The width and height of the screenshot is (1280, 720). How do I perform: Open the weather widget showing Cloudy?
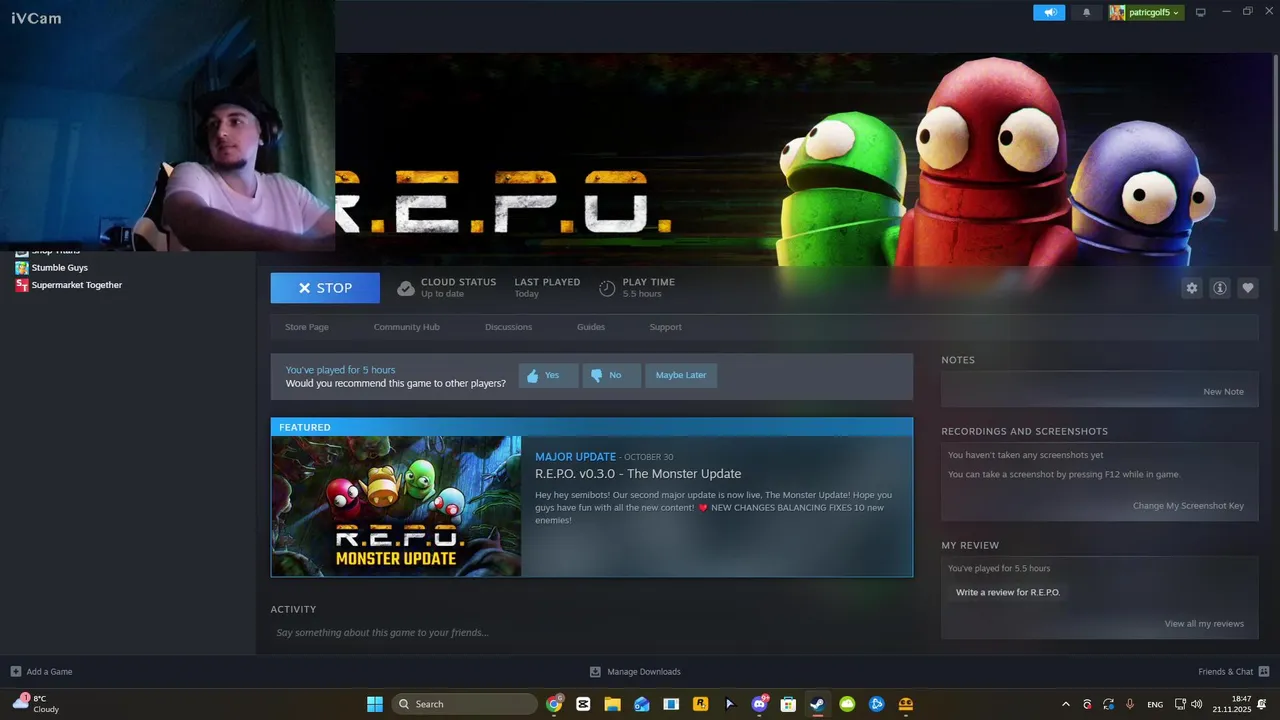(x=35, y=704)
